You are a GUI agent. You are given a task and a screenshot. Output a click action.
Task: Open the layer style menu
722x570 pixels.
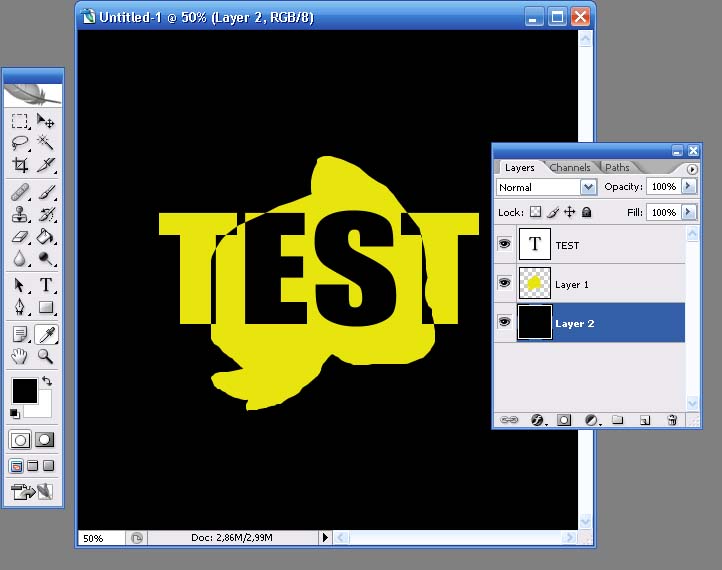(538, 420)
